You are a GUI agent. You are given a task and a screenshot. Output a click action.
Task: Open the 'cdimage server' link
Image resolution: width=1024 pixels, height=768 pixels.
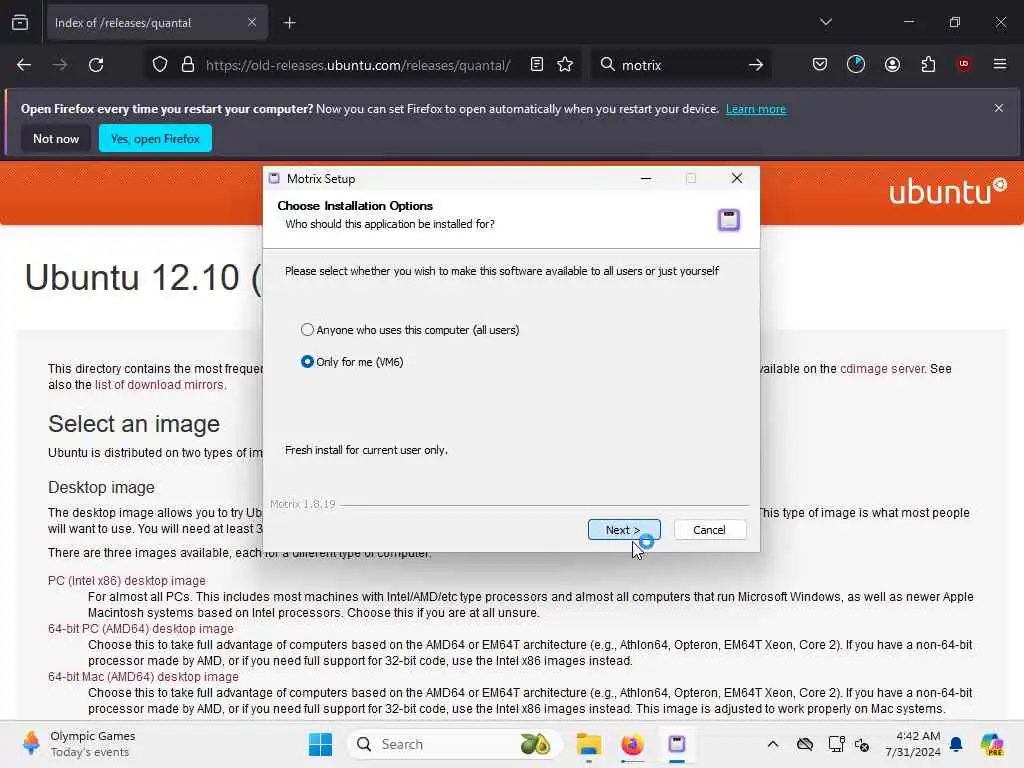pos(882,368)
